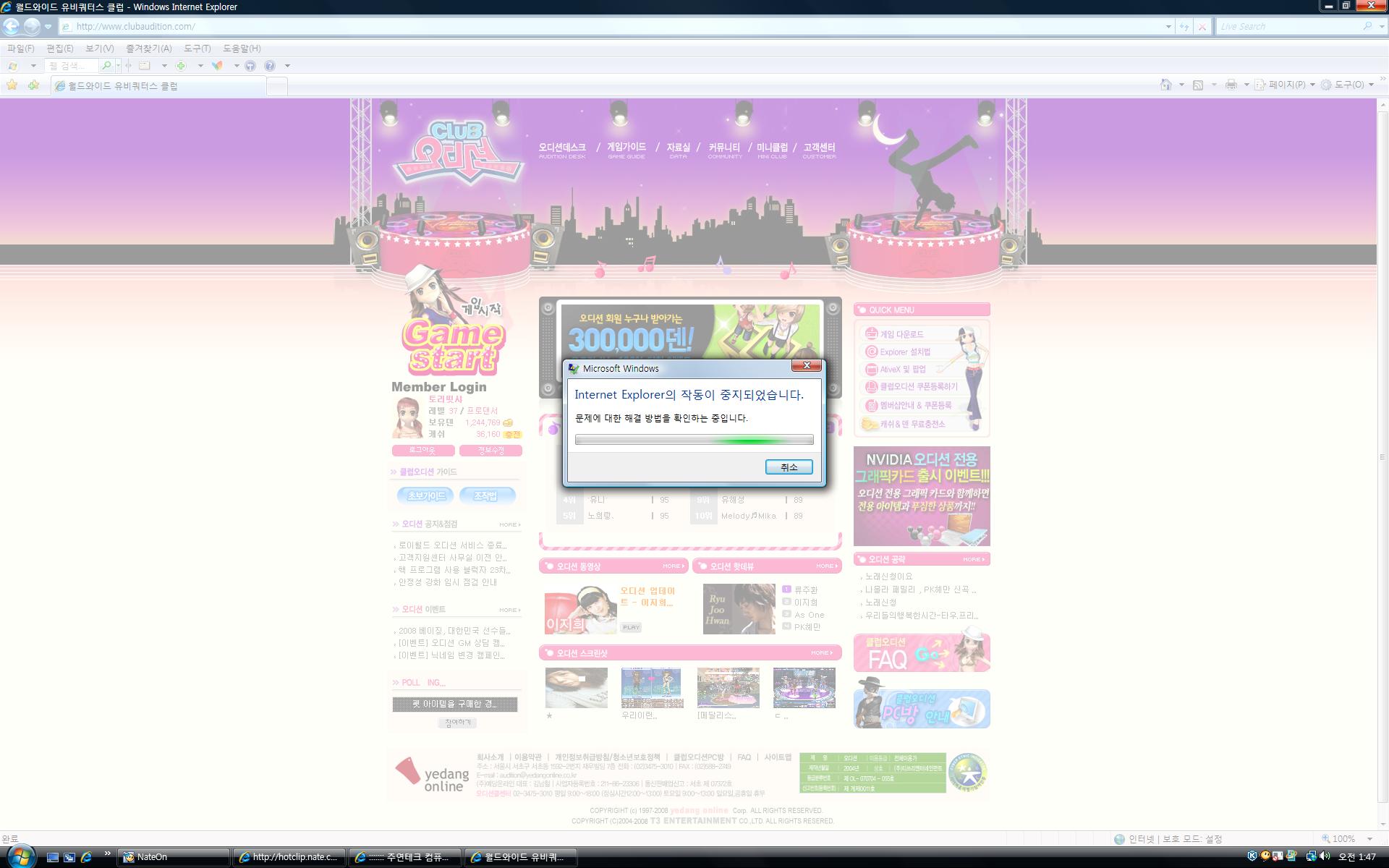Switch to hotclip.nate.com taskbar window
This screenshot has width=1389, height=868.
click(x=289, y=857)
